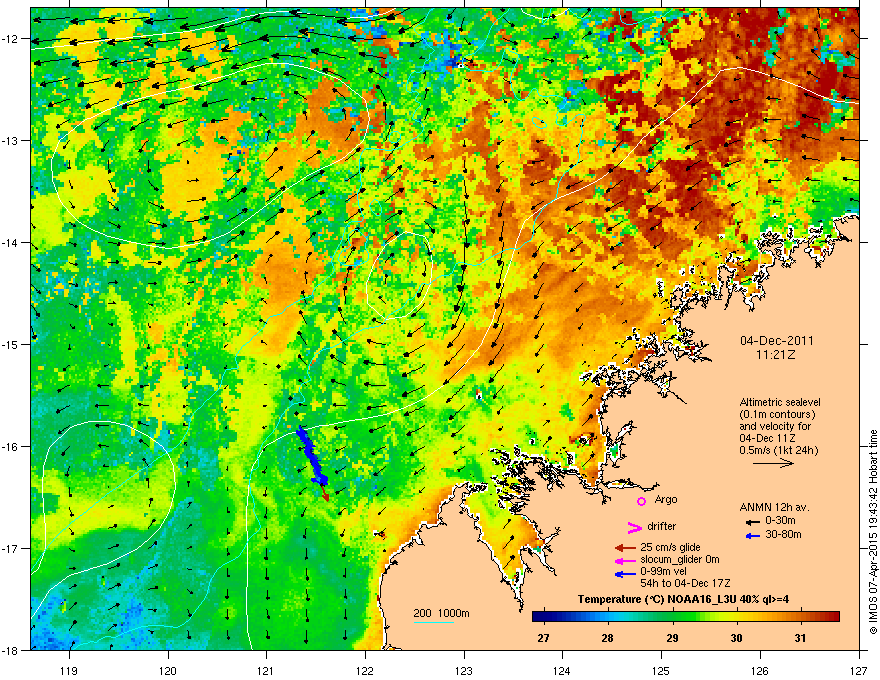
Task: Click the Temperature NOAA16_L3U title text
Action: coord(683,599)
